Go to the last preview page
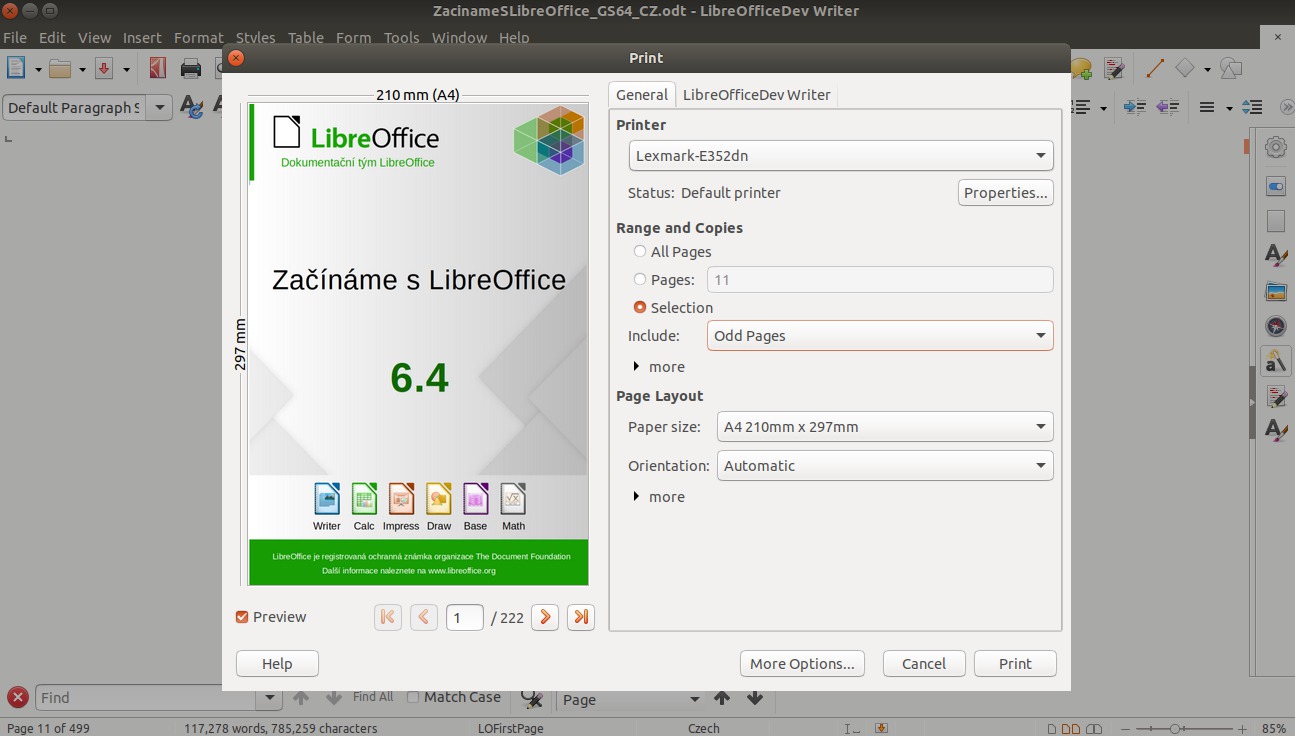Screen dimensions: 1295x736 581,617
